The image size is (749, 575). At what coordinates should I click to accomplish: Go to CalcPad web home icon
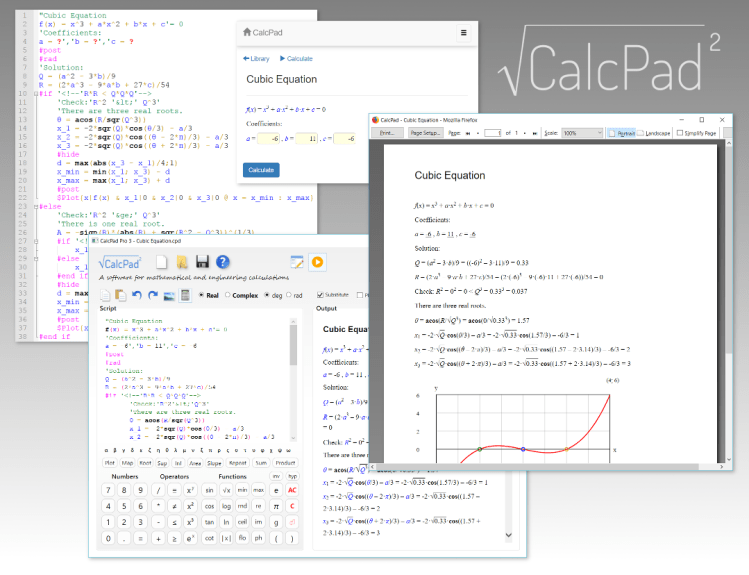click(x=247, y=32)
